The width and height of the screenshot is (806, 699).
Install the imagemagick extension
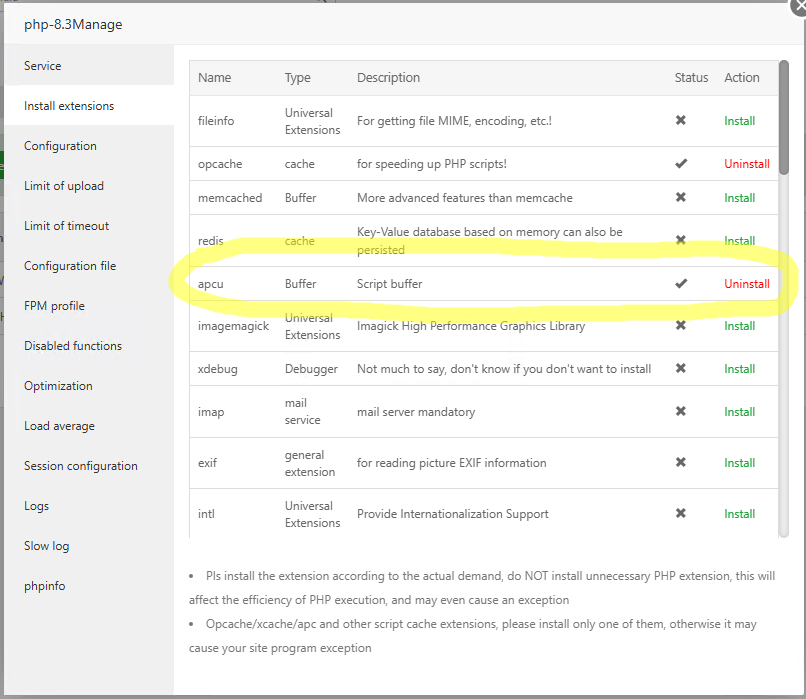pos(739,326)
